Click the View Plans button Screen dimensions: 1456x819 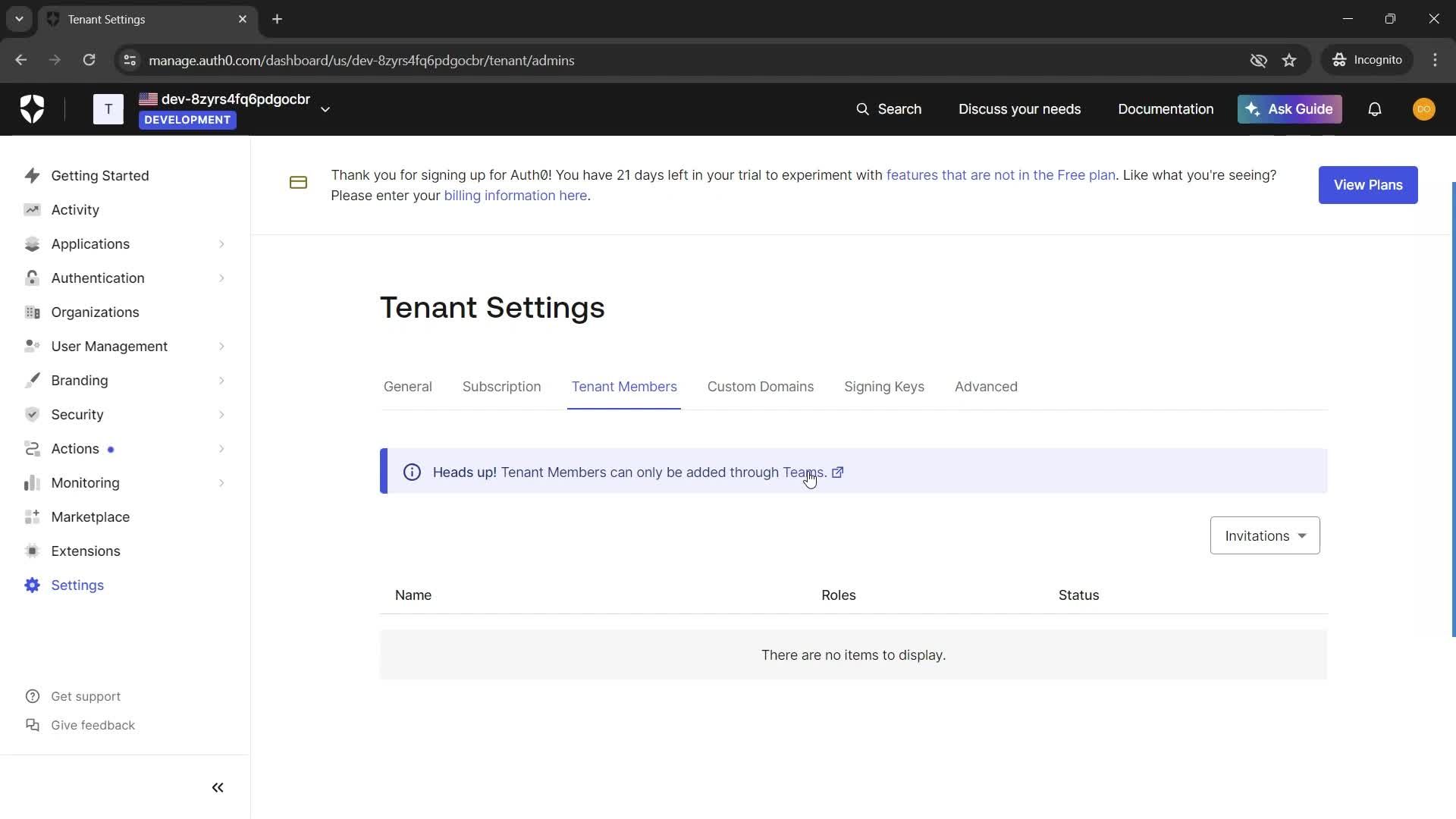[1368, 185]
